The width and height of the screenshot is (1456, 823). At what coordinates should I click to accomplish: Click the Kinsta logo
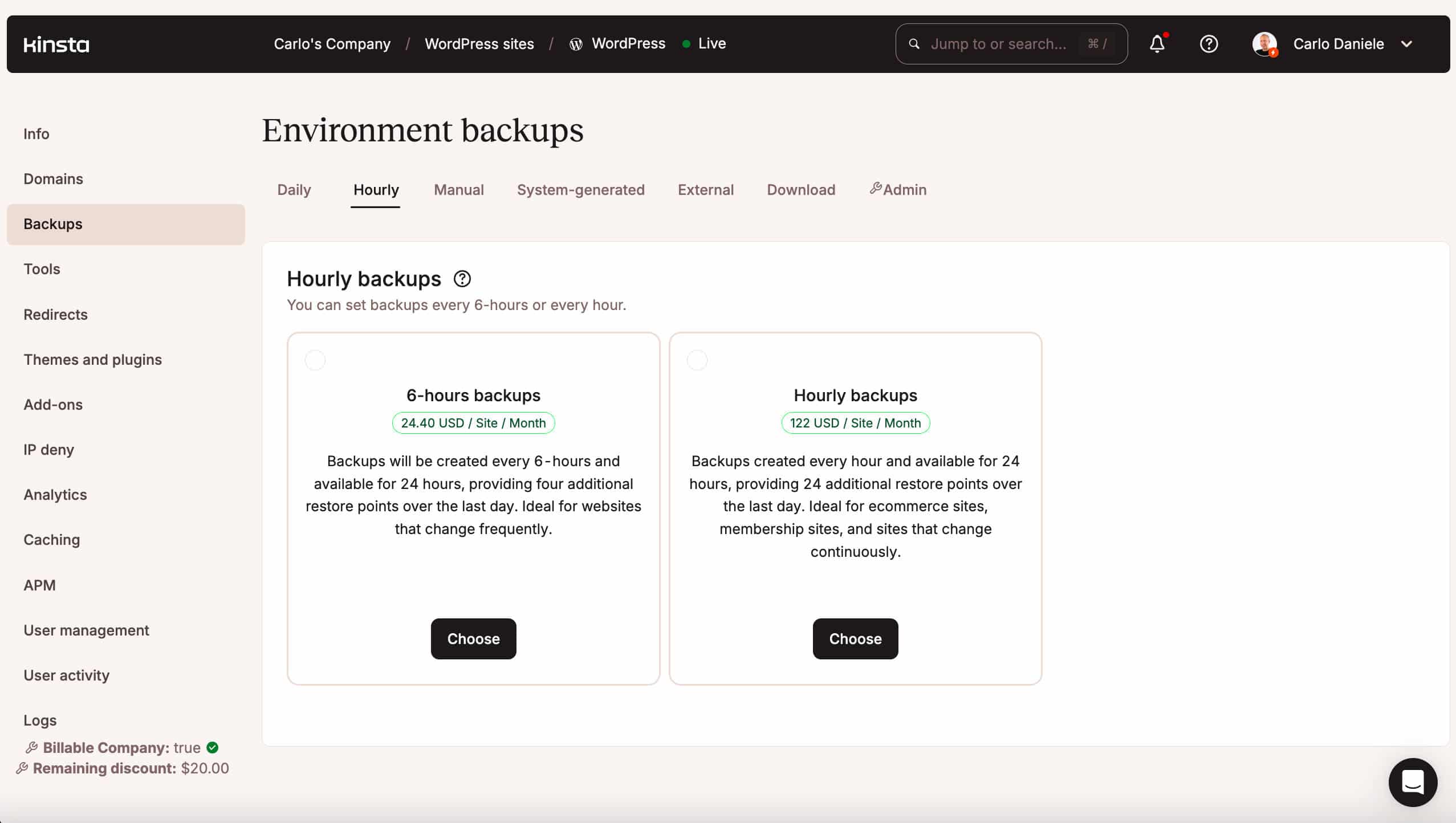point(56,44)
